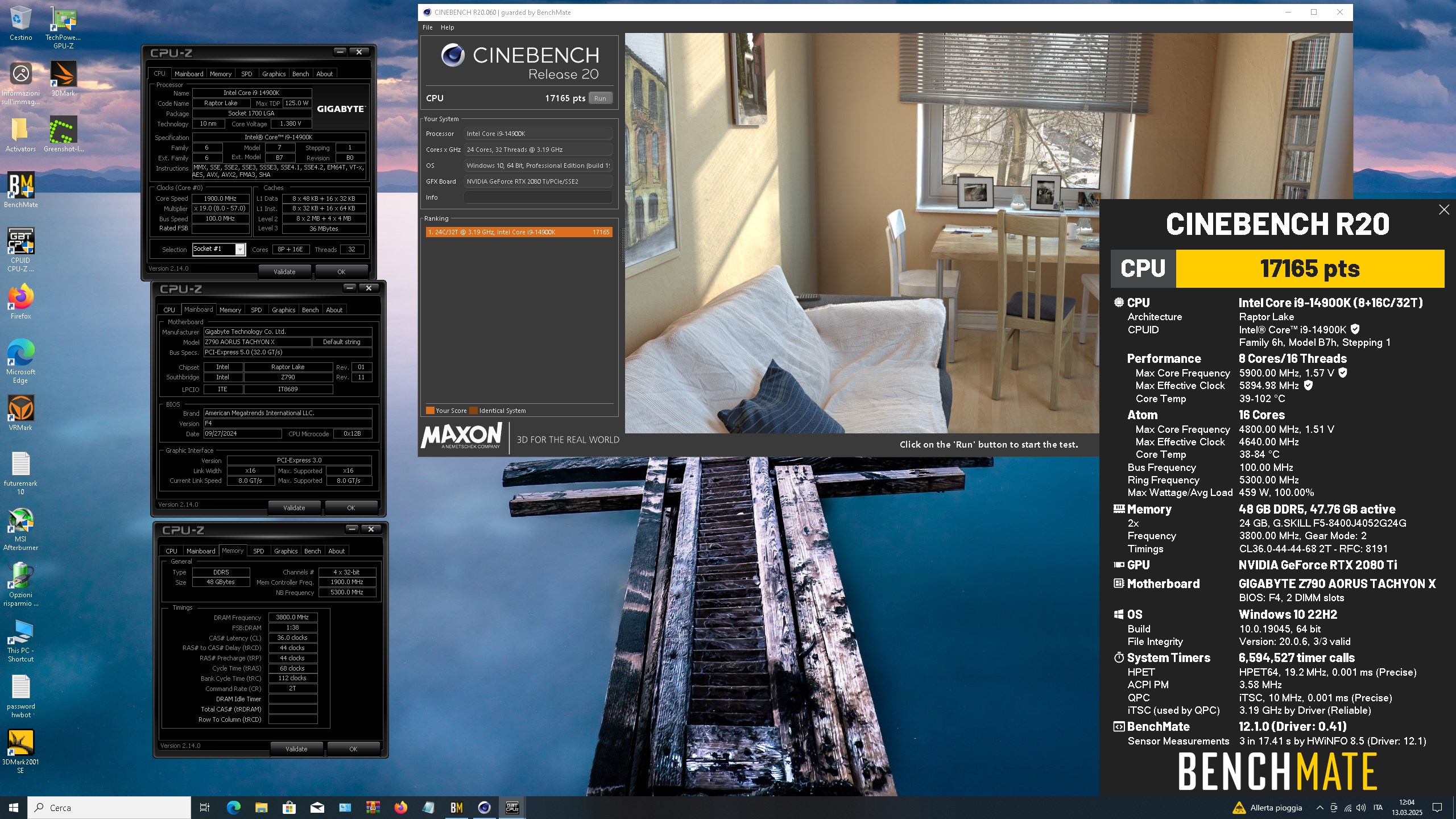Switch to Mainboard tab in top CPU-Z
Viewport: 1456px width, 819px height.
point(189,74)
